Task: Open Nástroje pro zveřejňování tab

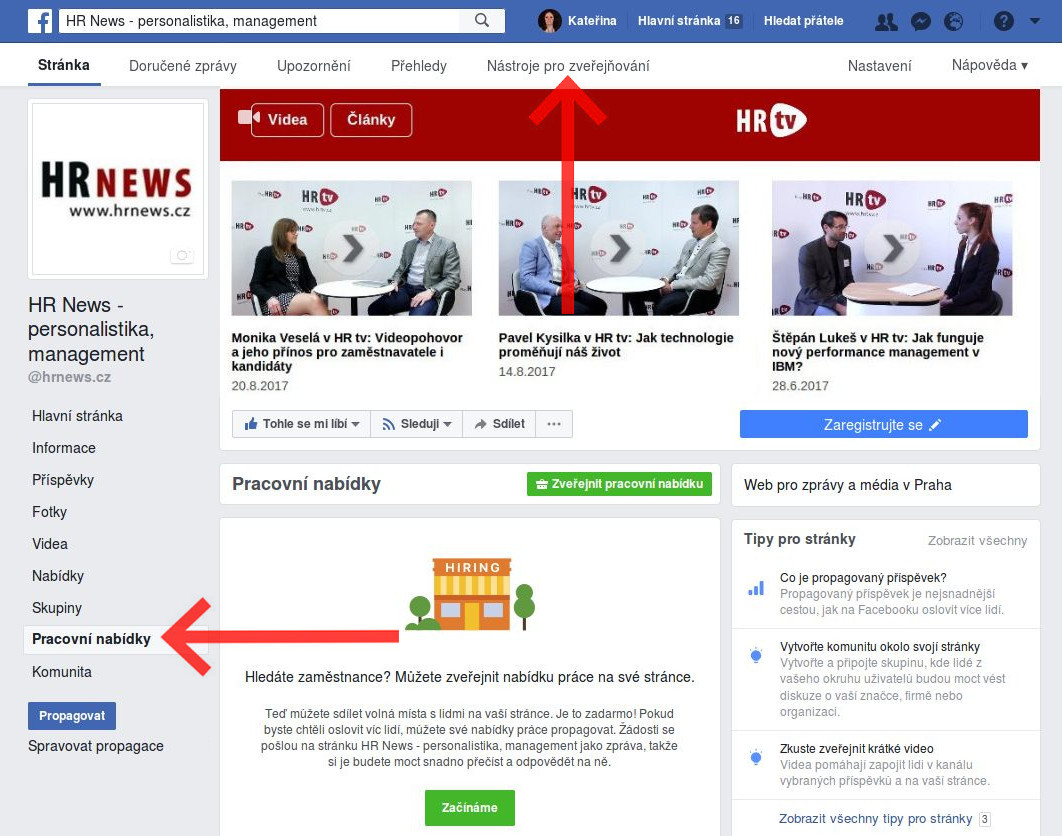Action: pyautogui.click(x=568, y=66)
